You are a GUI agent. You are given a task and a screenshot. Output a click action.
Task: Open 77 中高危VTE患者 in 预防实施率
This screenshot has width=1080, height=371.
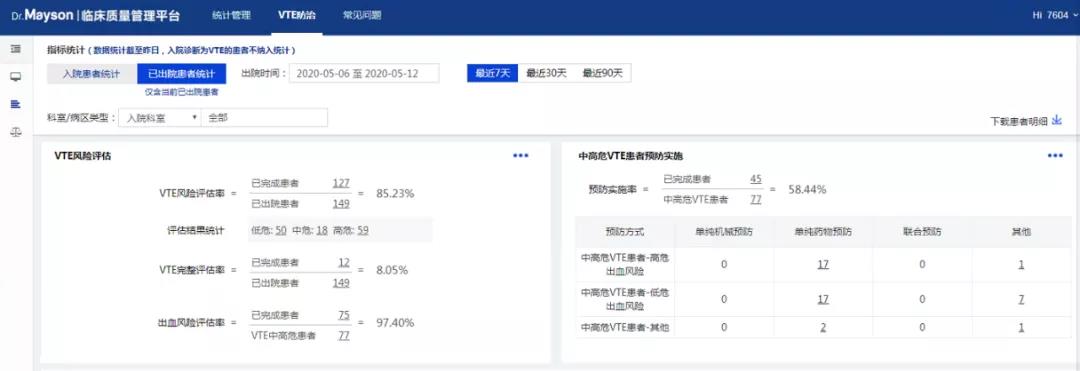click(756, 200)
